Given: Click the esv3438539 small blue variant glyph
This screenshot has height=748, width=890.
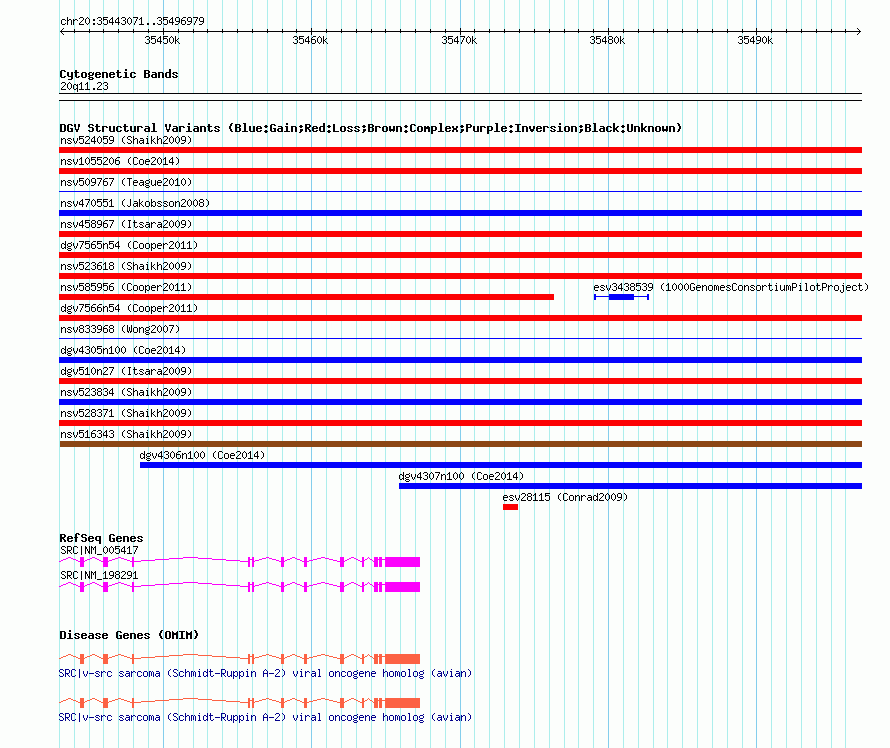Looking at the screenshot, I should pos(621,297).
